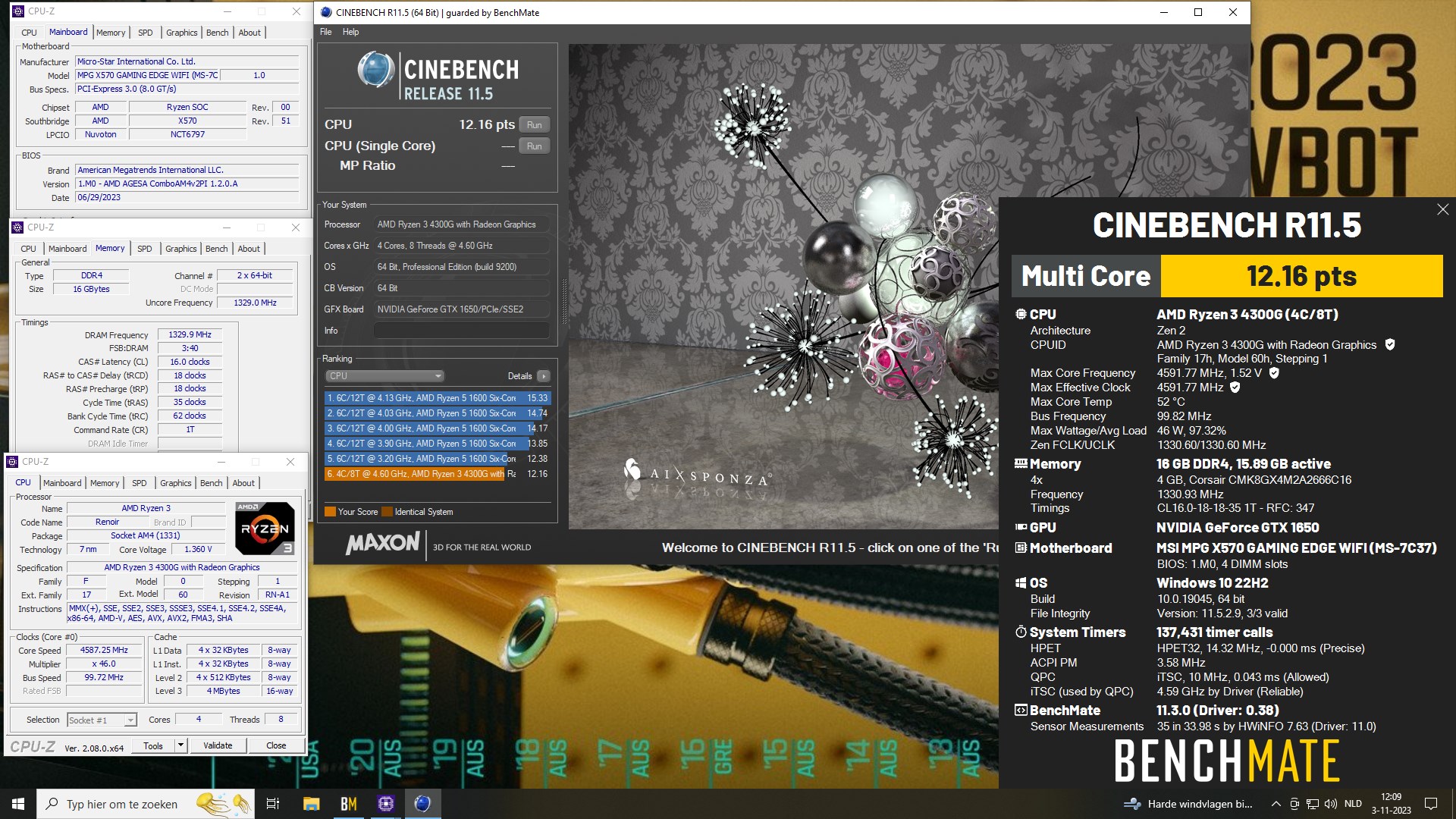The image size is (1456, 819).
Task: Click the OS Windows icon in BenchMate
Action: coord(1021,583)
